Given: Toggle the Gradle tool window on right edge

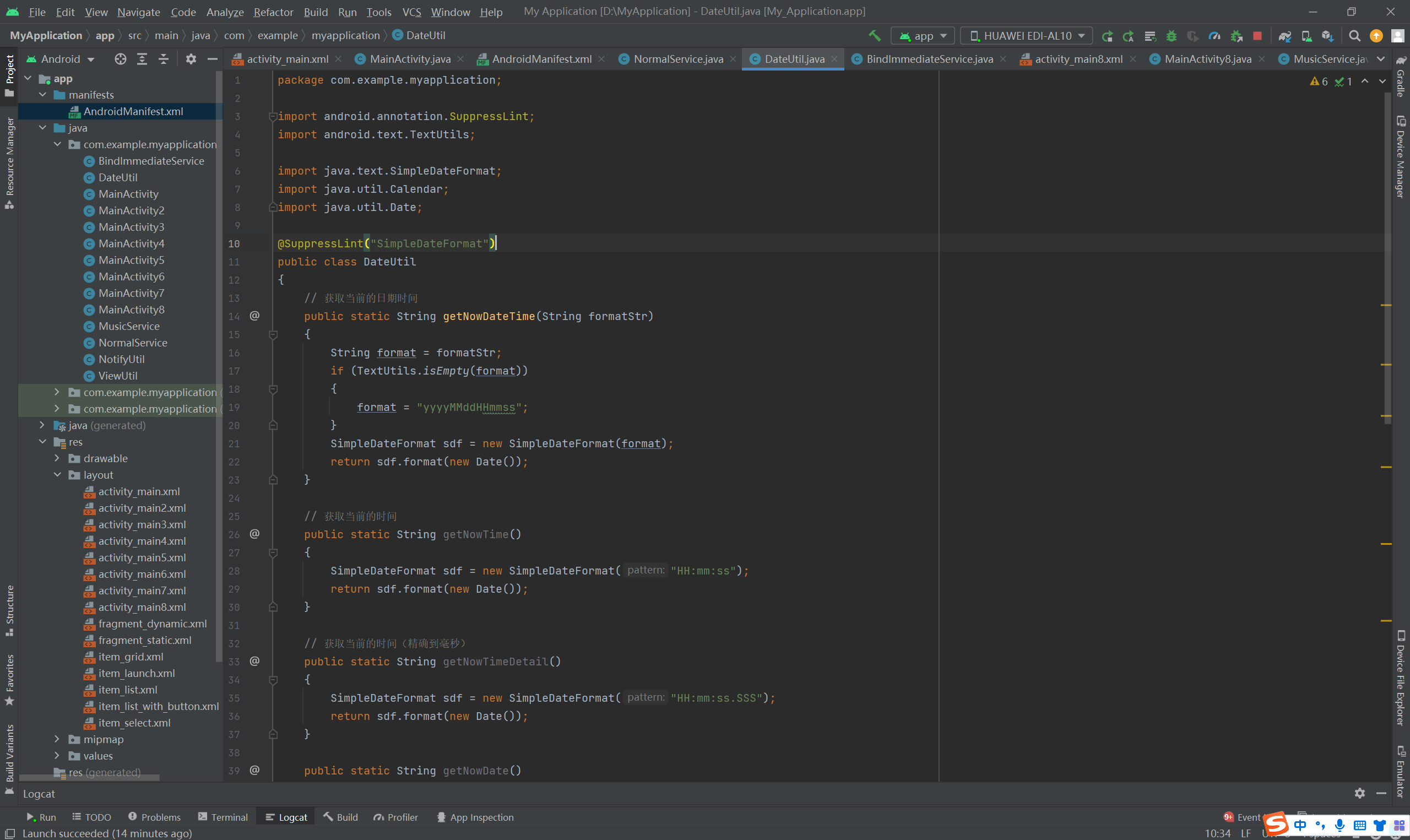Looking at the screenshot, I should (x=1401, y=77).
